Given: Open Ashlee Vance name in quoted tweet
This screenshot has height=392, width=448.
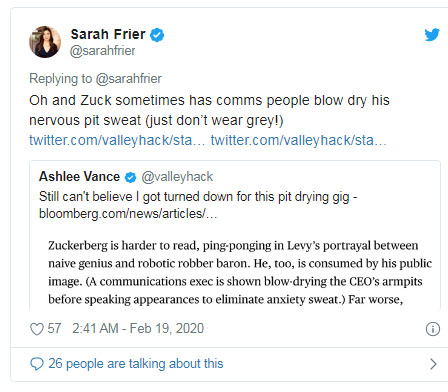Looking at the screenshot, I should click(x=79, y=176).
